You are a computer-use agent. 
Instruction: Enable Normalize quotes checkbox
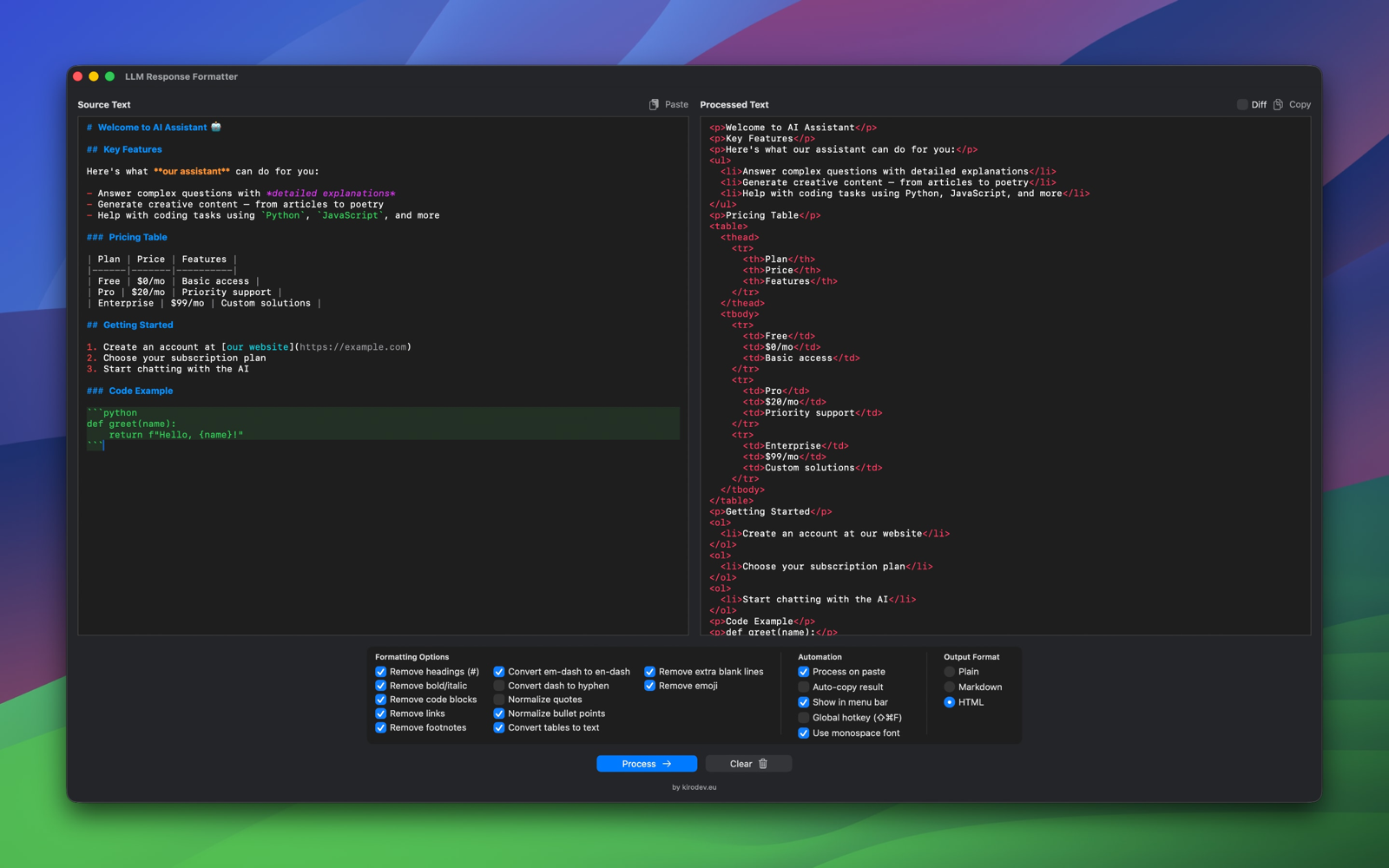pos(499,700)
